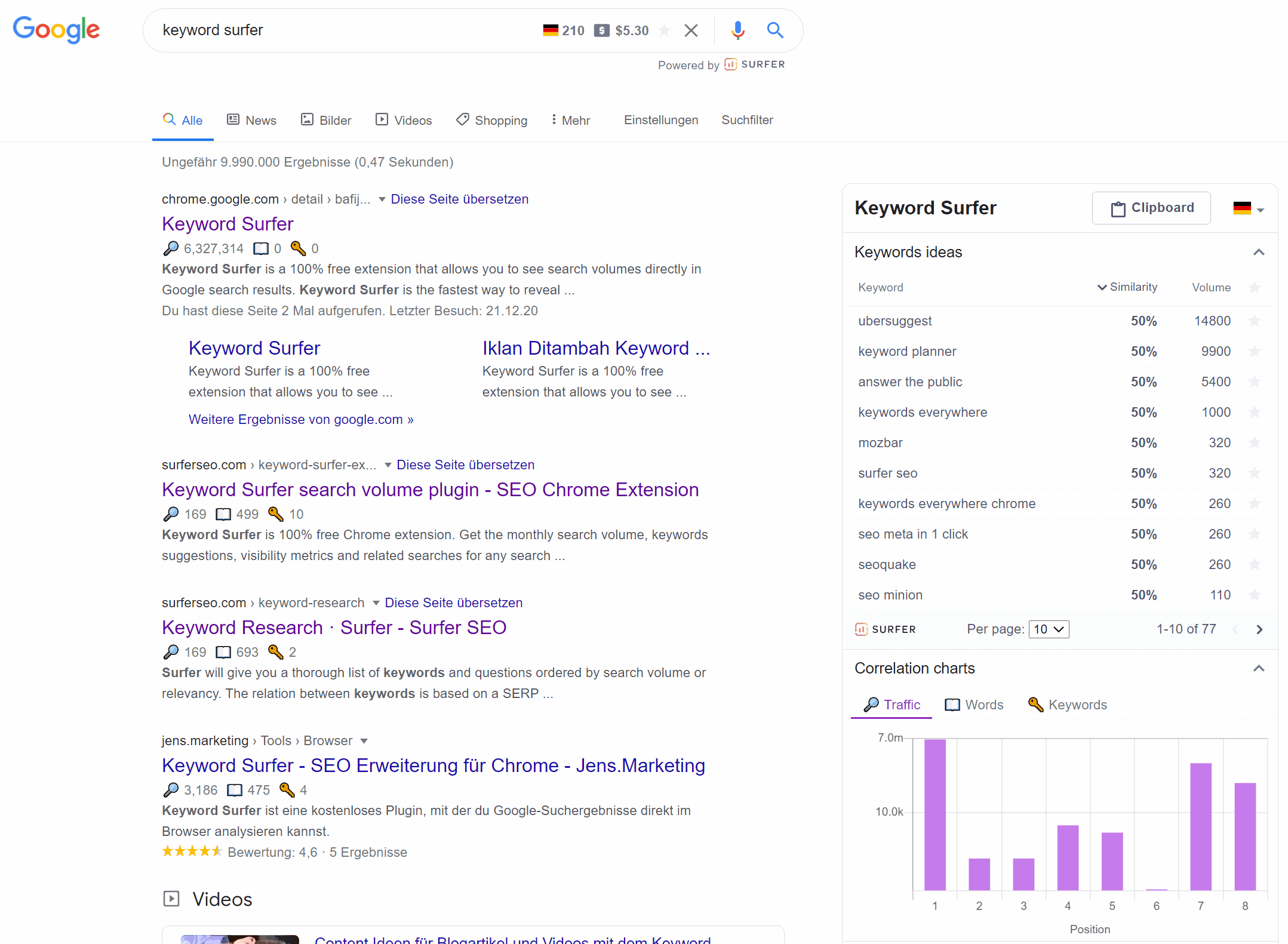Click the German flag icon in the search bar
Image resolution: width=1288 pixels, height=944 pixels.
pos(549,30)
